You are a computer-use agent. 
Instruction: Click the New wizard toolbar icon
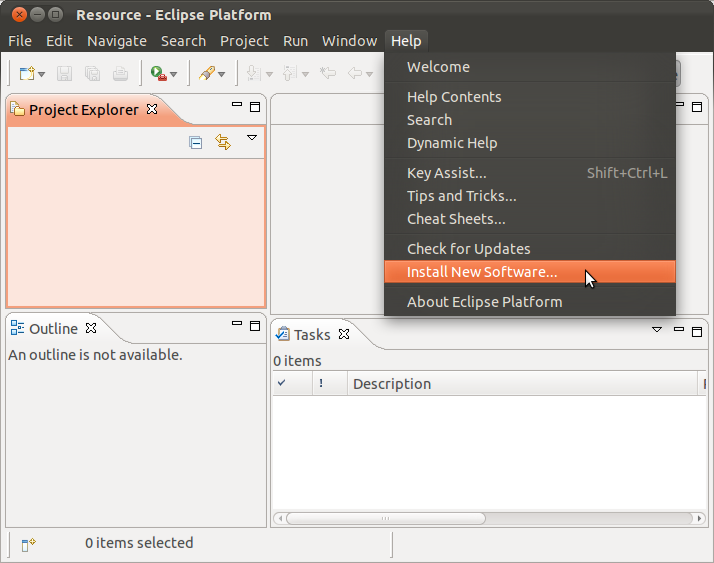click(x=27, y=73)
